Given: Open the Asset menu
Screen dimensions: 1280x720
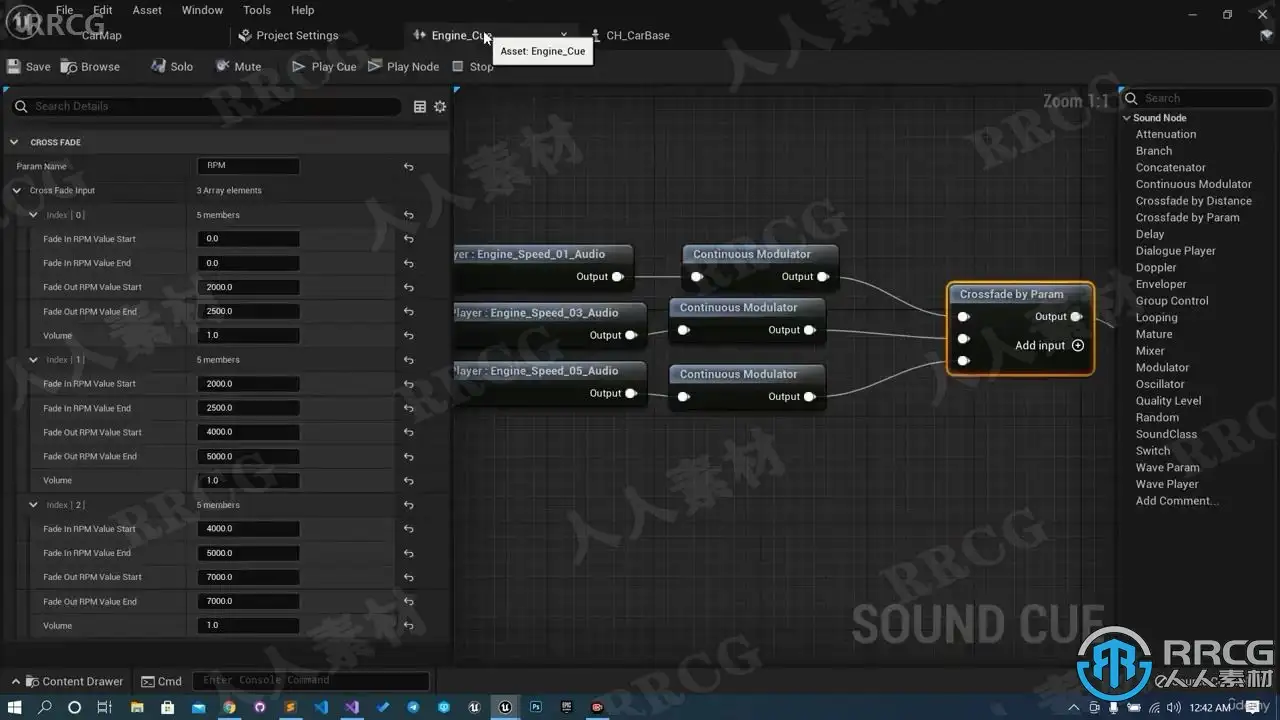Looking at the screenshot, I should [147, 10].
